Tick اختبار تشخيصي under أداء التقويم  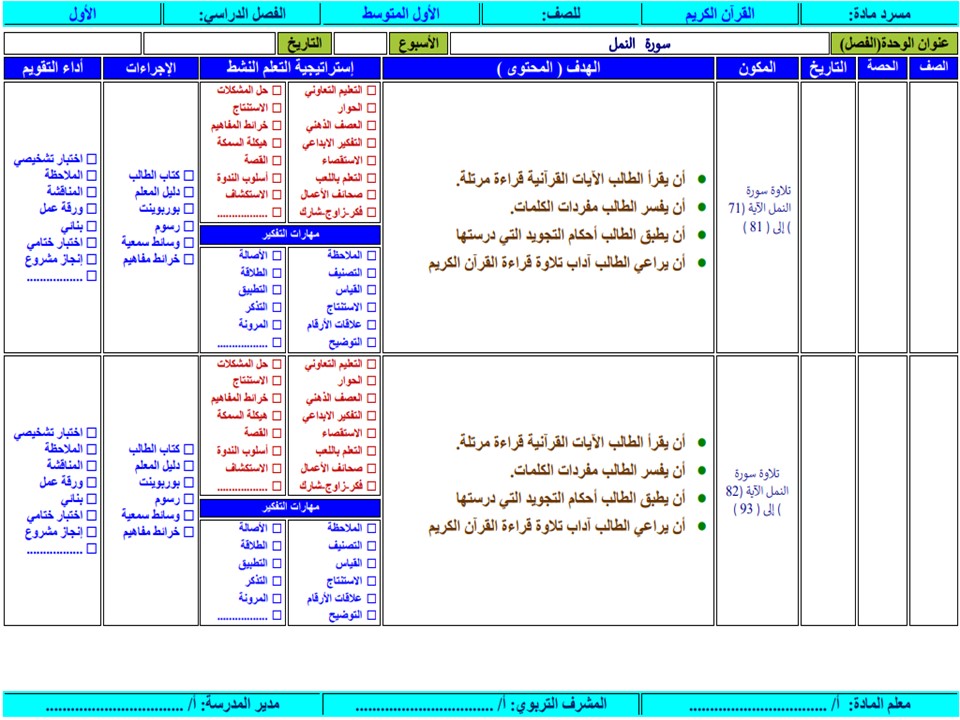[90, 157]
